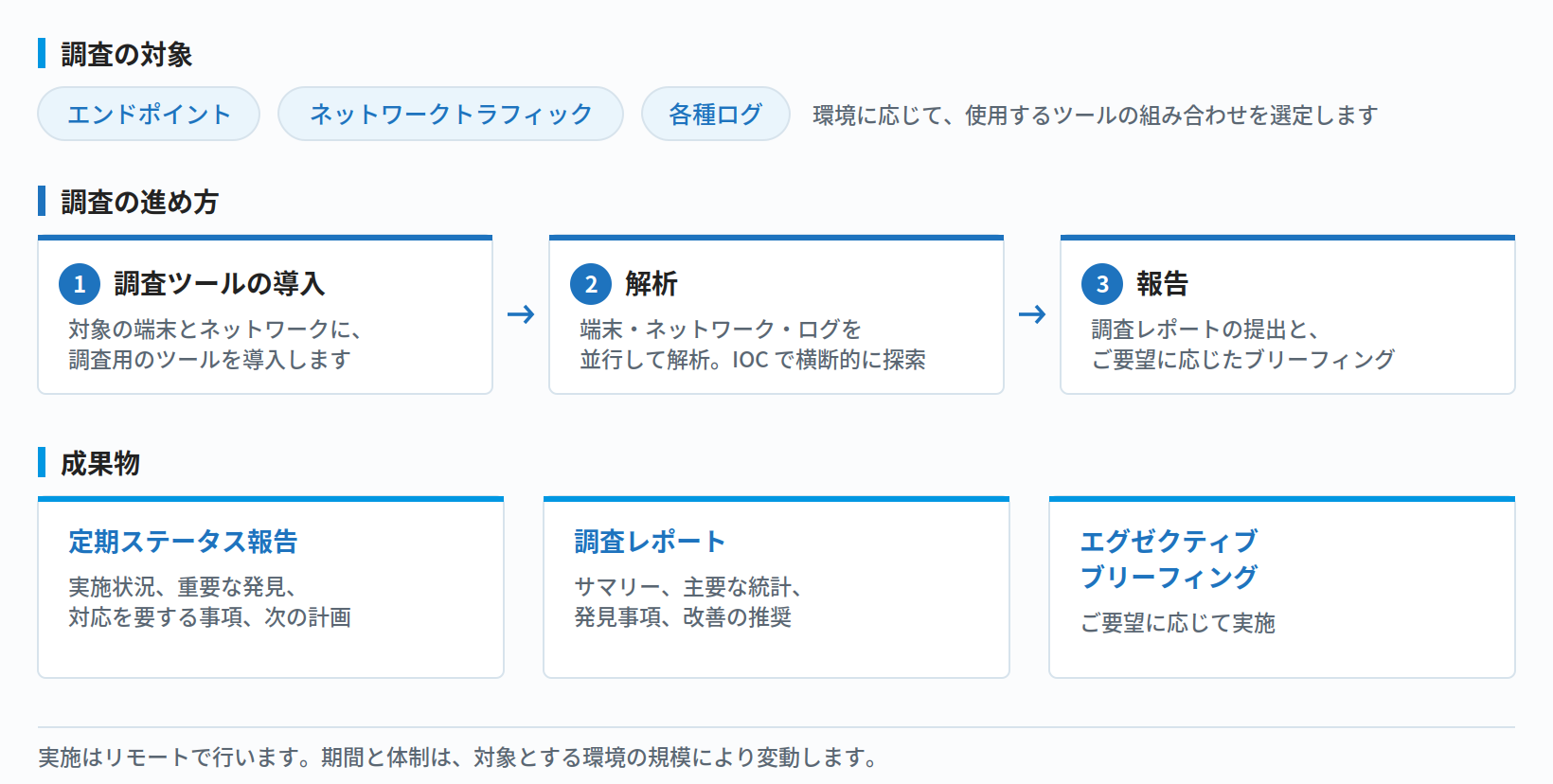1553x784 pixels.
Task: Click the 各種ログ pill tag
Action: (716, 114)
